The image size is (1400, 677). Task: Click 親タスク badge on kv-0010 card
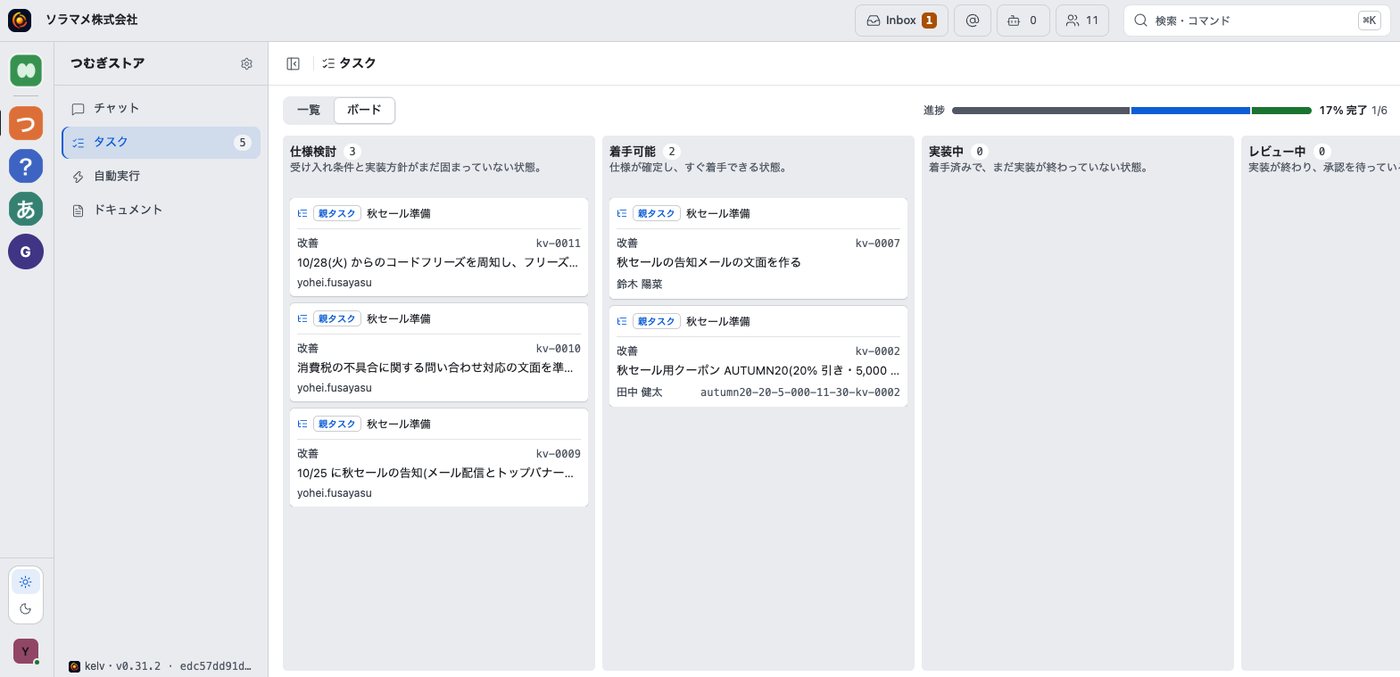(337, 318)
